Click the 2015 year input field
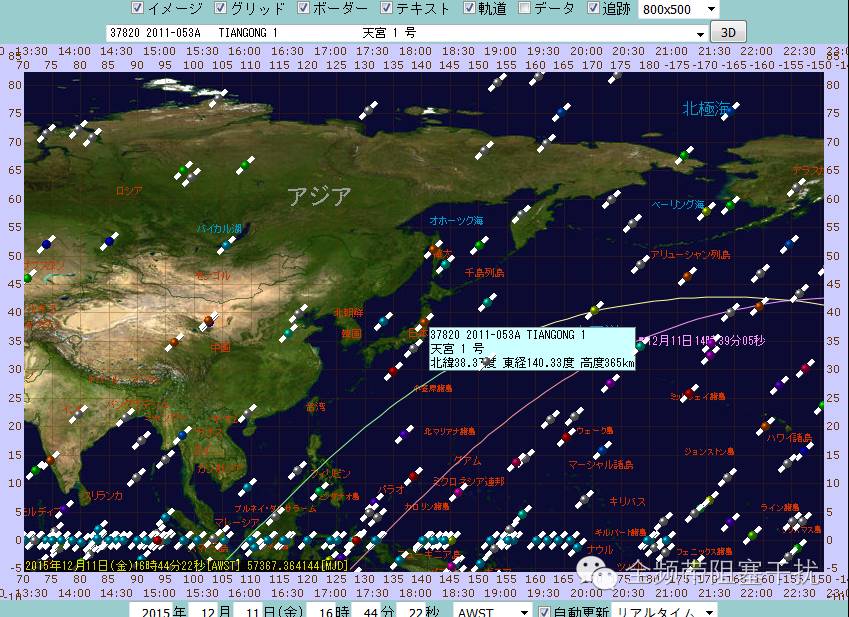 click(x=152, y=612)
